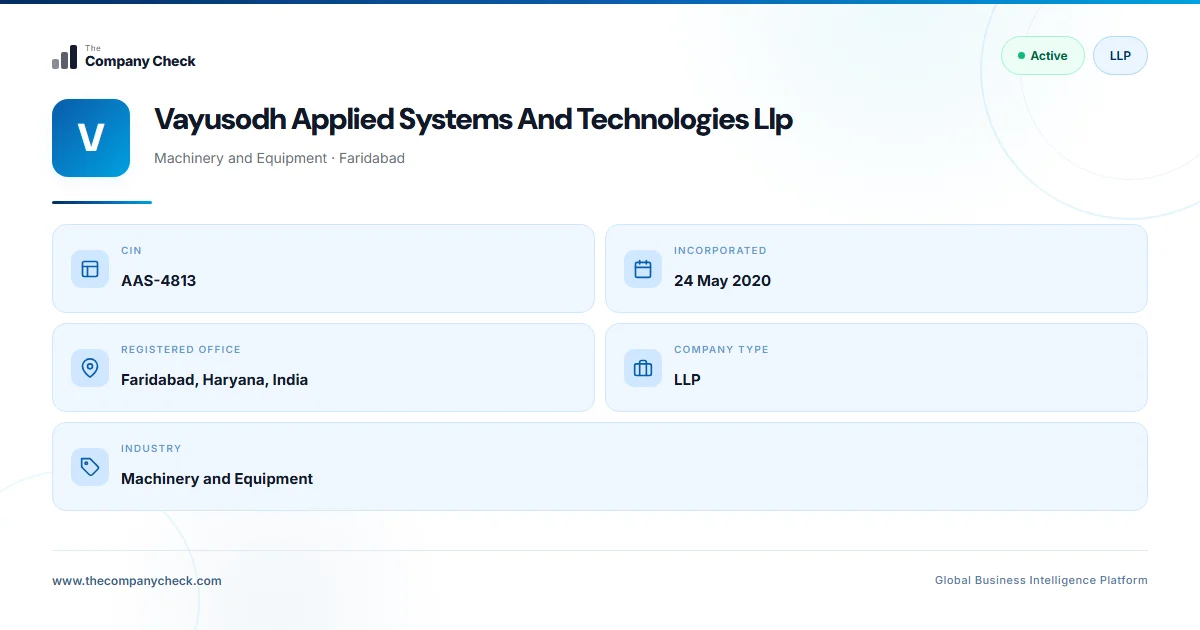Click the Company Type briefcase icon
This screenshot has width=1200, height=630.
point(643,368)
